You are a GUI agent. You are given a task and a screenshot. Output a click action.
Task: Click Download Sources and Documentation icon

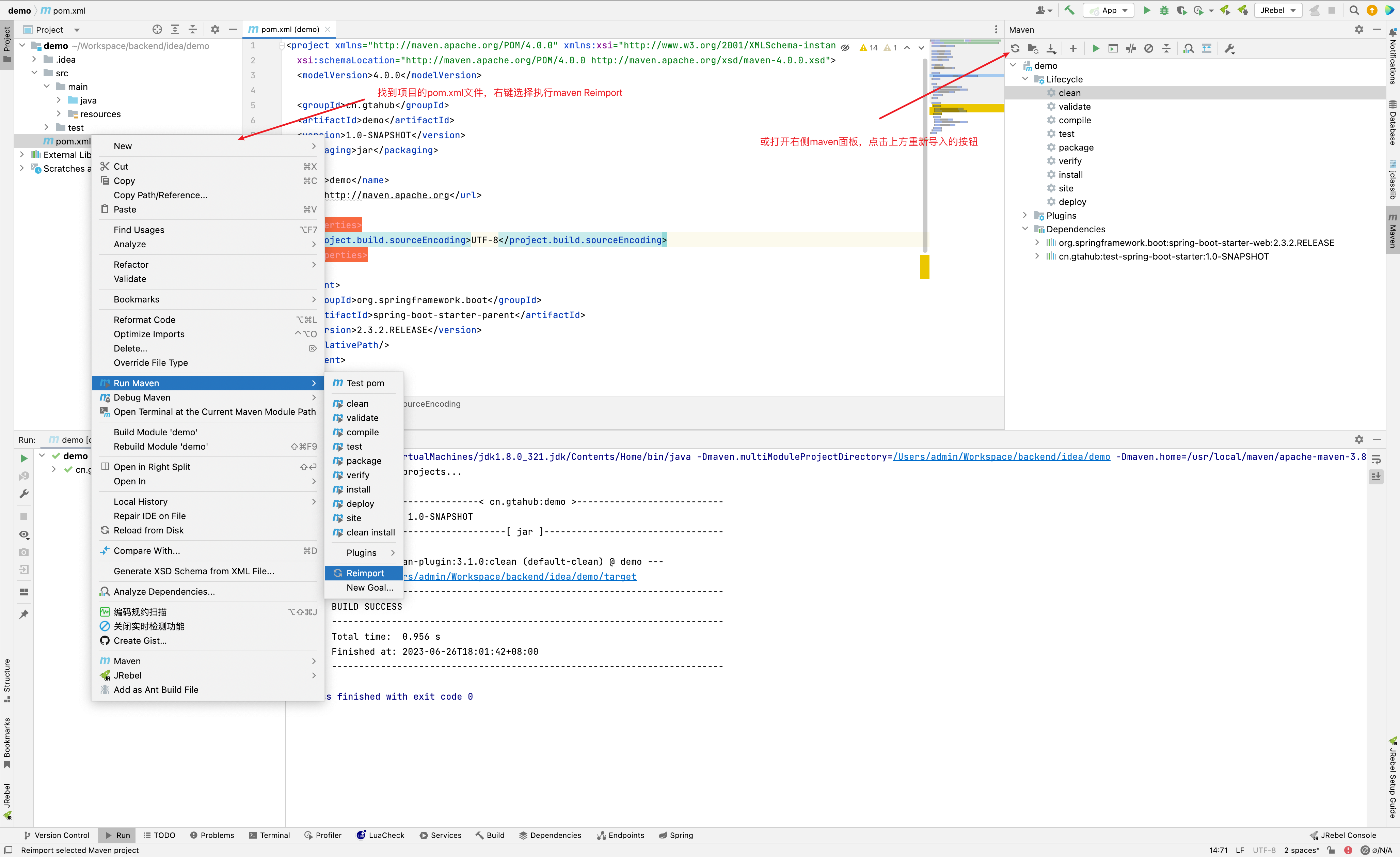tap(1051, 48)
